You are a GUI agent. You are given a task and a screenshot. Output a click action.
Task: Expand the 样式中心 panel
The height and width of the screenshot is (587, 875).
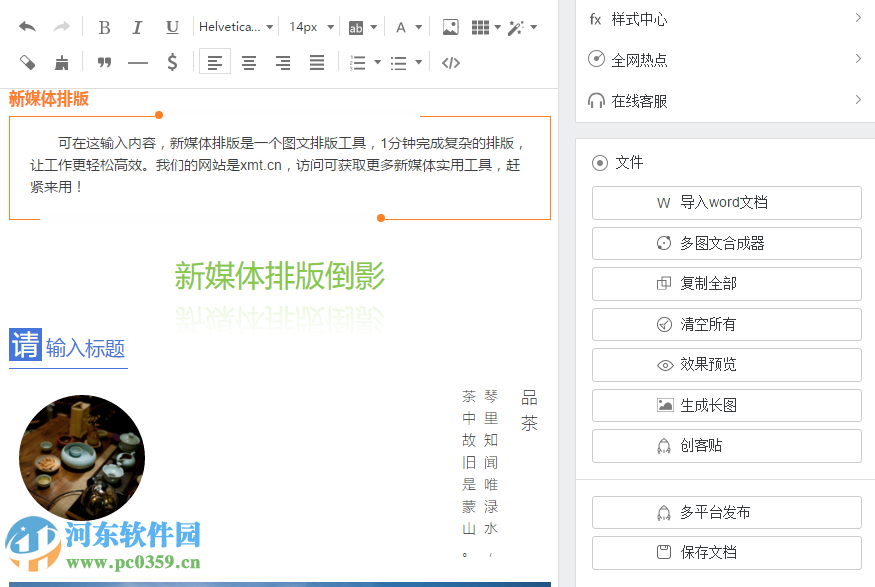(725, 17)
